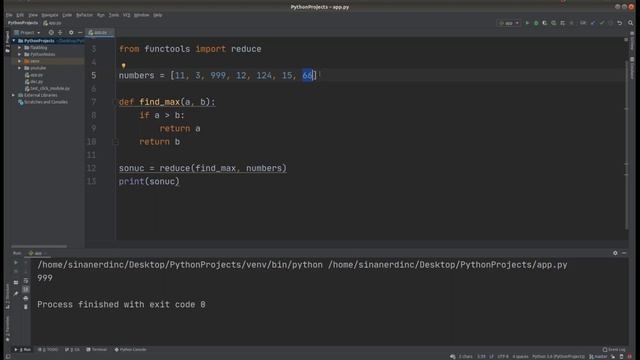Click the undo/rollback arrow in toolbar
The image size is (640, 360).
[x=620, y=23]
